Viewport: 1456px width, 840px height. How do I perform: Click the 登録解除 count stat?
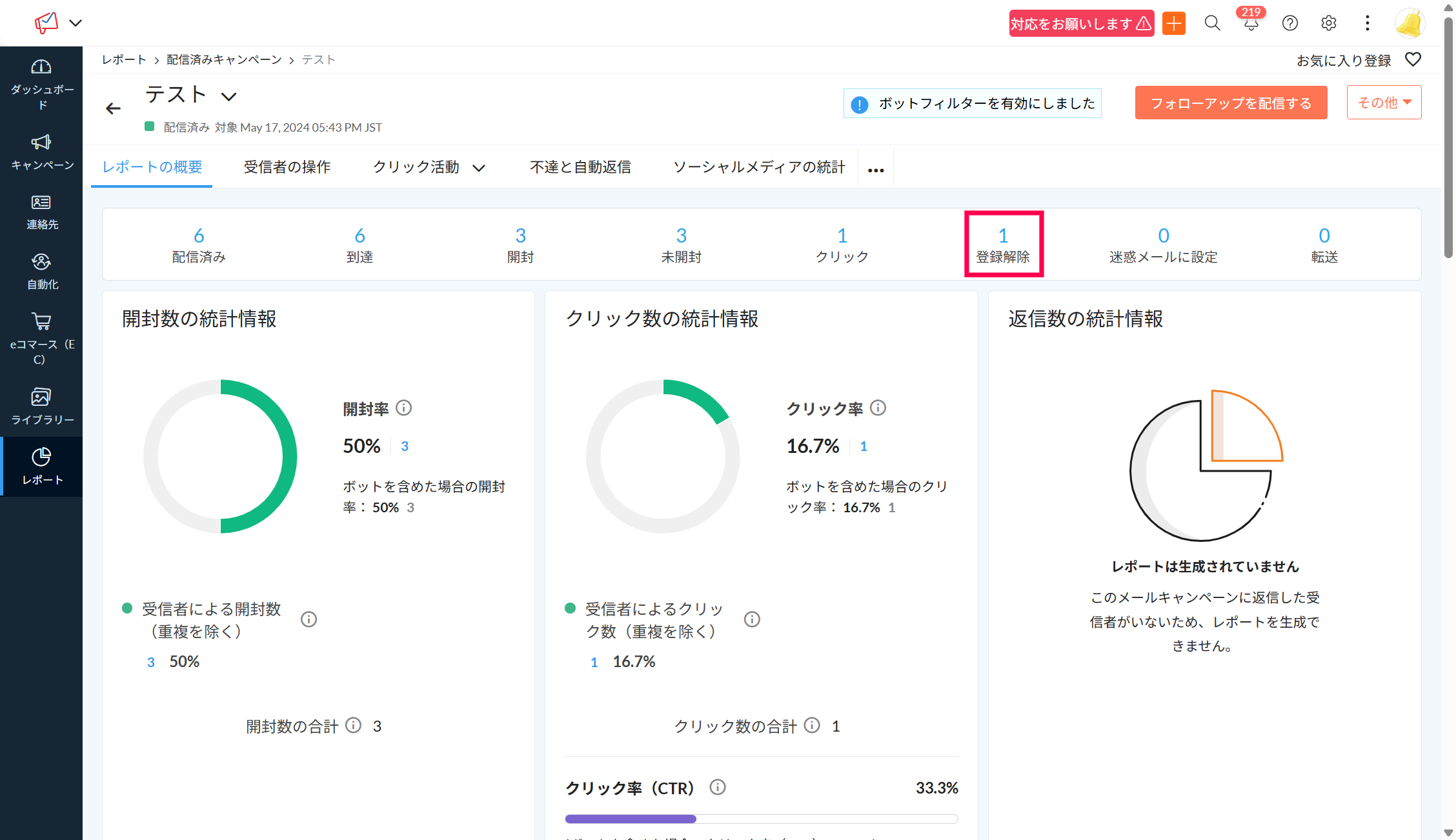1003,236
